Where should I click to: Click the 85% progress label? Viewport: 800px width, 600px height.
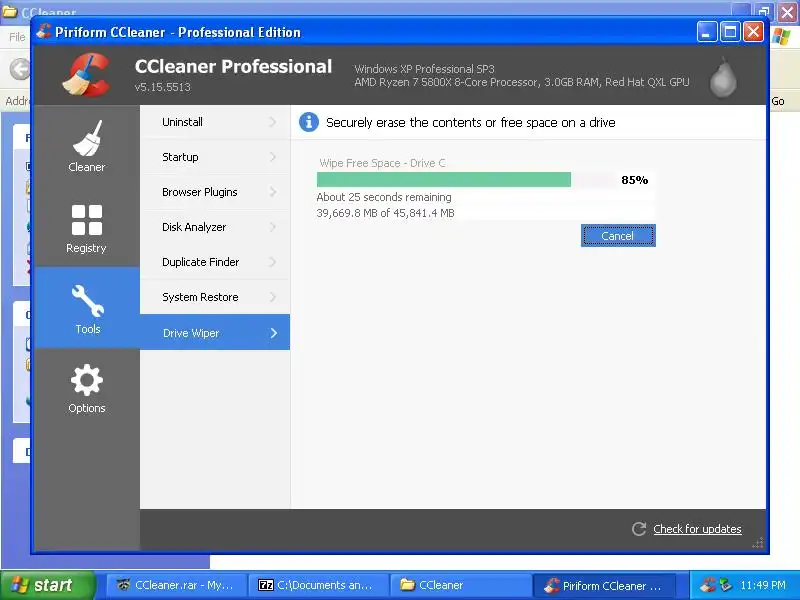click(x=634, y=180)
